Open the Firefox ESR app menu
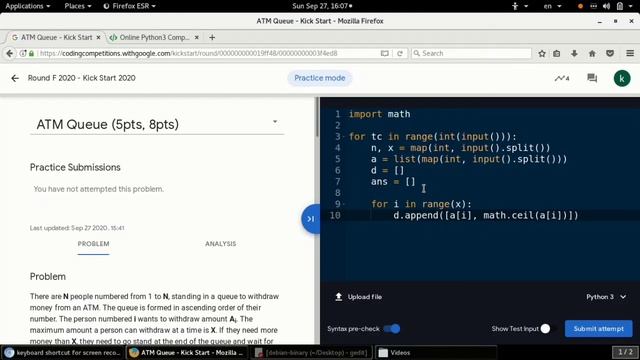Image resolution: width=640 pixels, height=360 pixels. [129, 6]
